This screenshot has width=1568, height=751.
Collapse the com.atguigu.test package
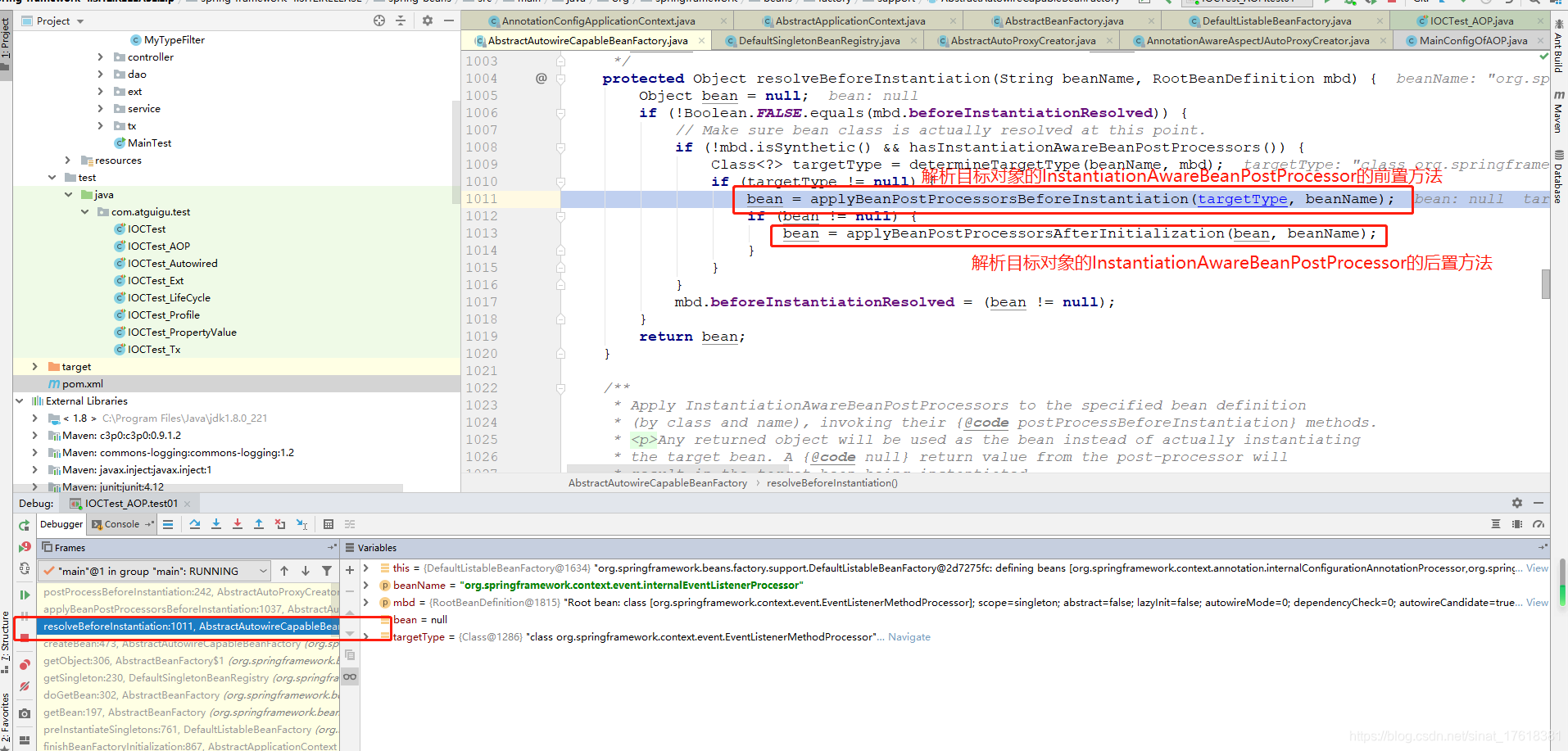click(x=84, y=212)
